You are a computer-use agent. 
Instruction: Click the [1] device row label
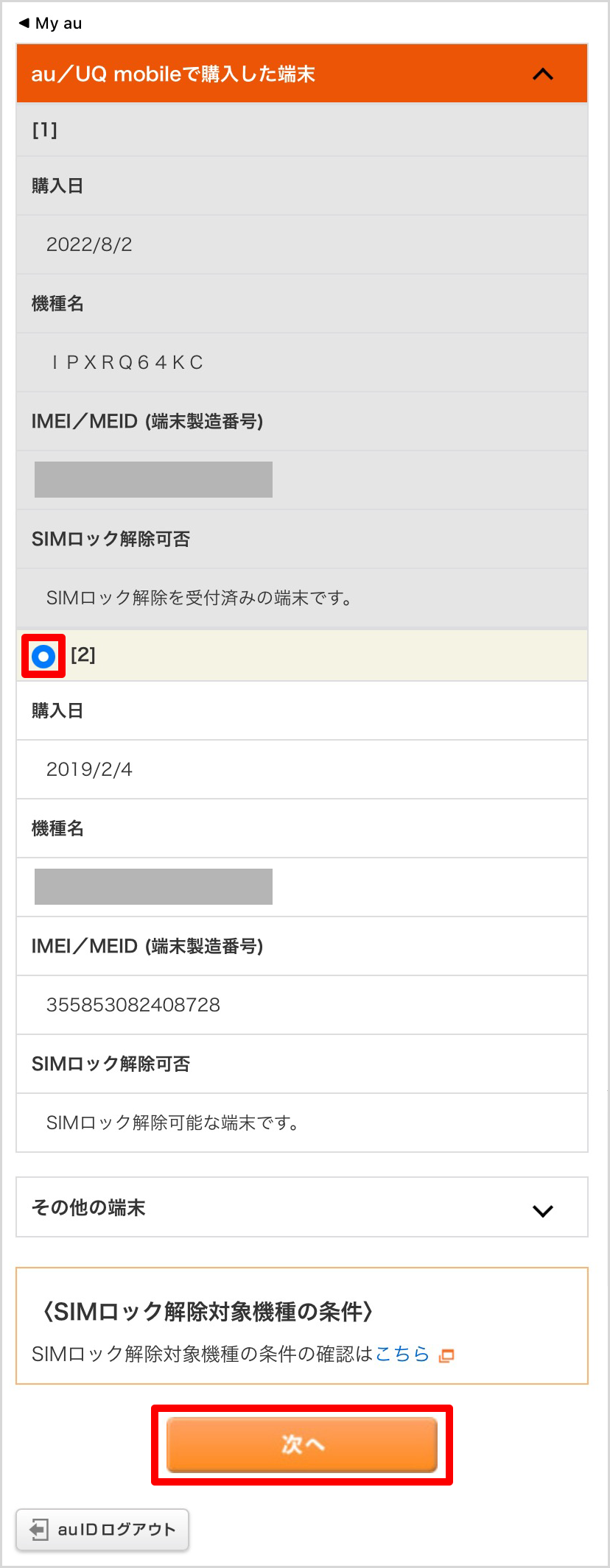[45, 130]
